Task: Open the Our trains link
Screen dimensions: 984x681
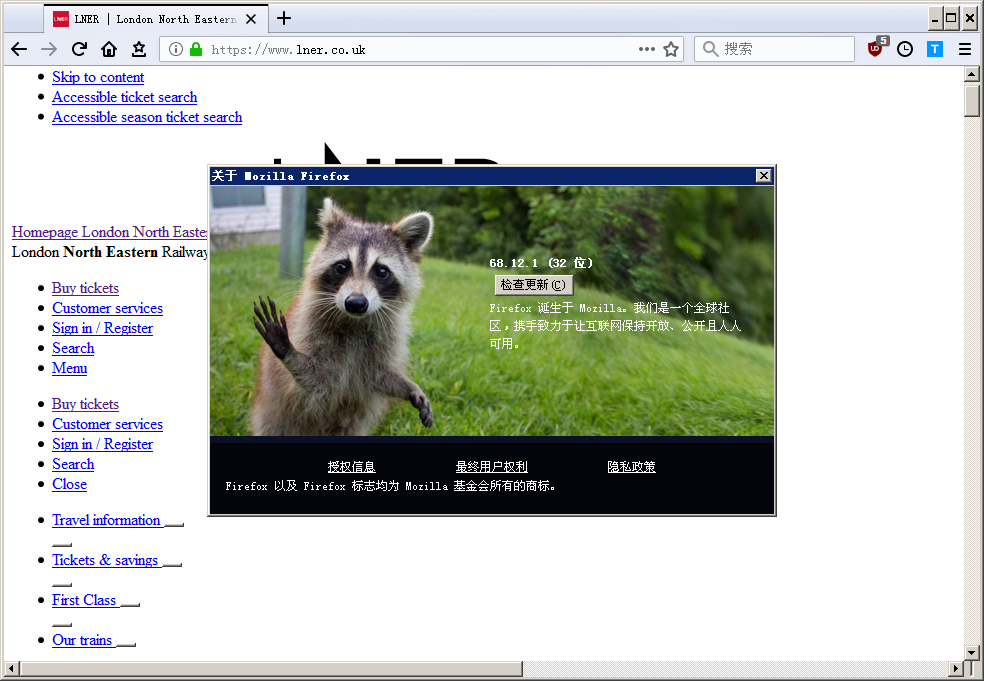Action: click(x=82, y=640)
